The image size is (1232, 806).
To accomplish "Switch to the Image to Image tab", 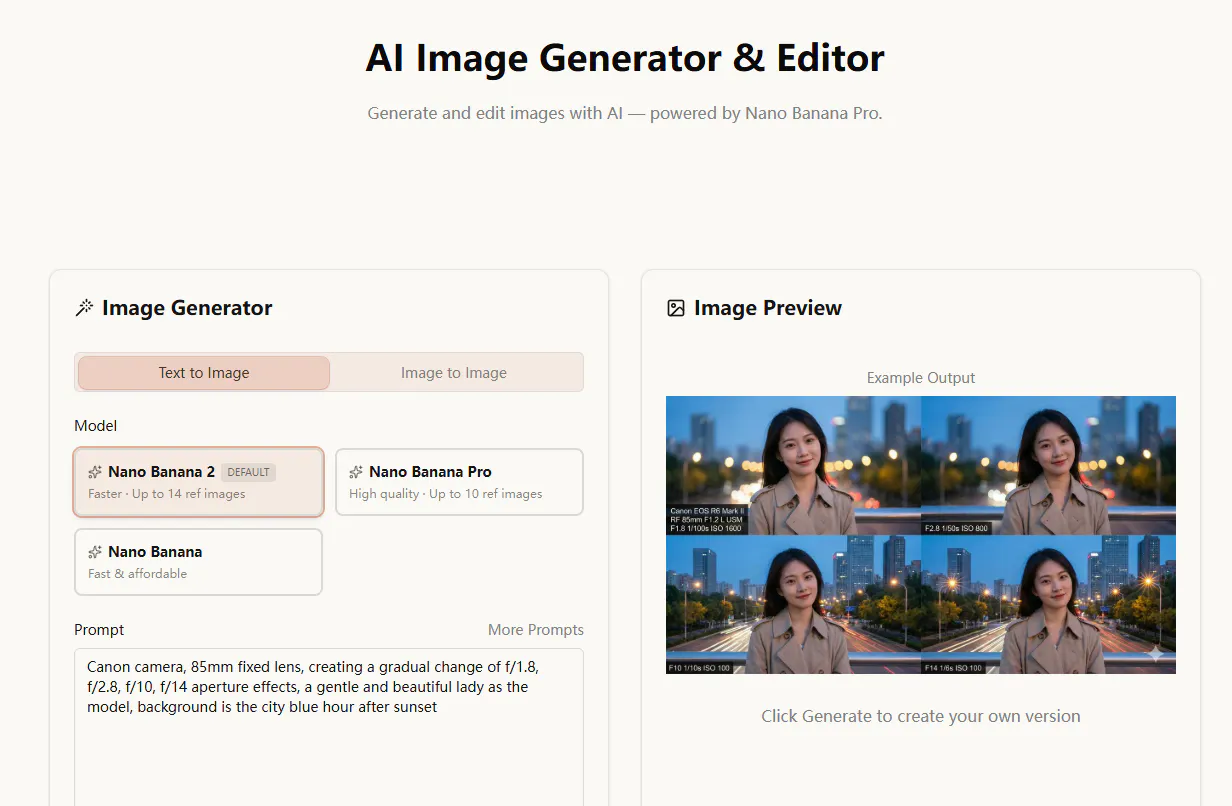I will pos(454,373).
